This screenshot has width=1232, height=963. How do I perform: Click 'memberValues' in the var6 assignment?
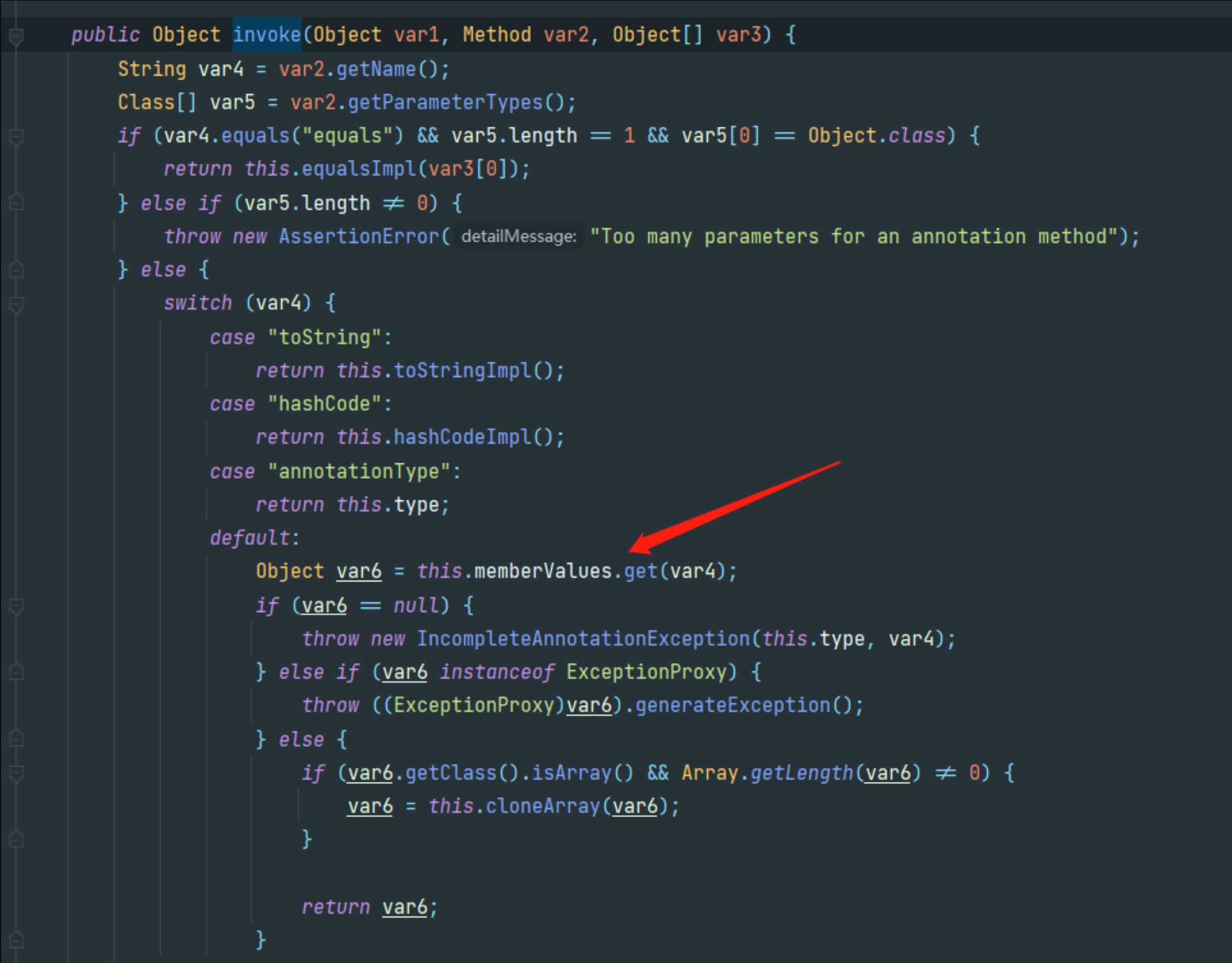pos(543,571)
